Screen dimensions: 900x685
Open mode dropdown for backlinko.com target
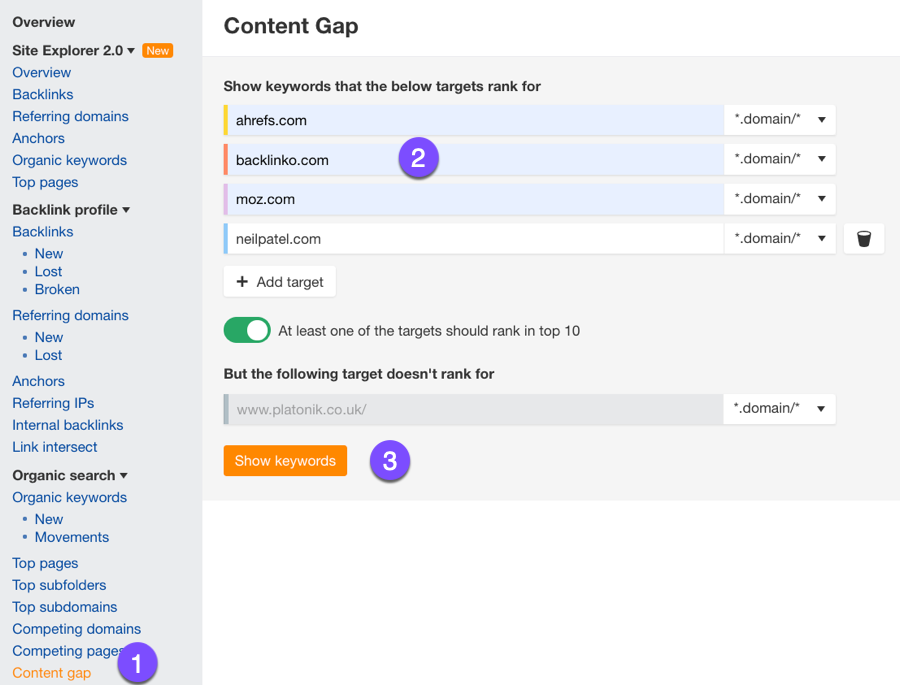pyautogui.click(x=780, y=159)
